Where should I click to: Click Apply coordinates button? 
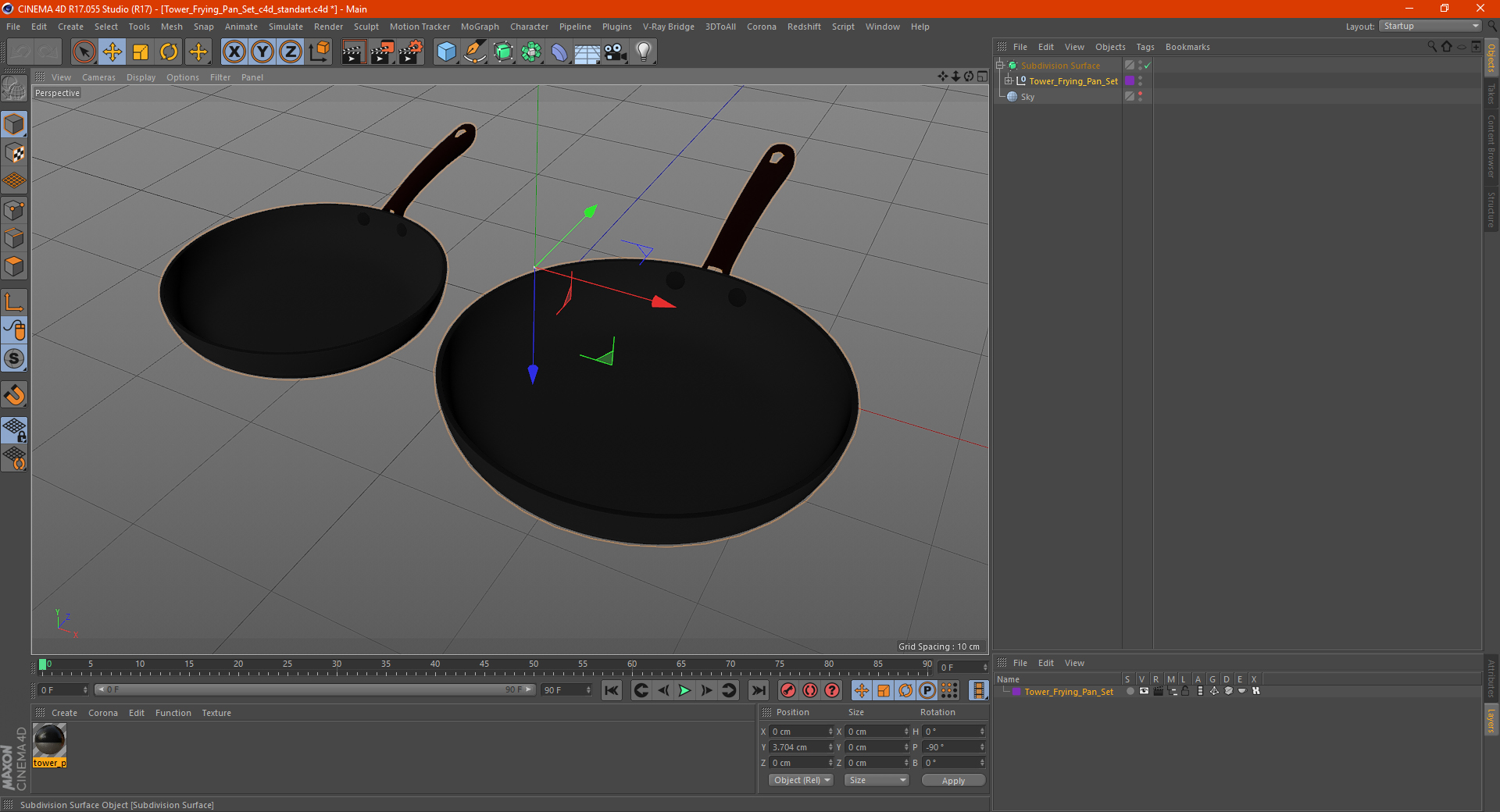[x=953, y=780]
